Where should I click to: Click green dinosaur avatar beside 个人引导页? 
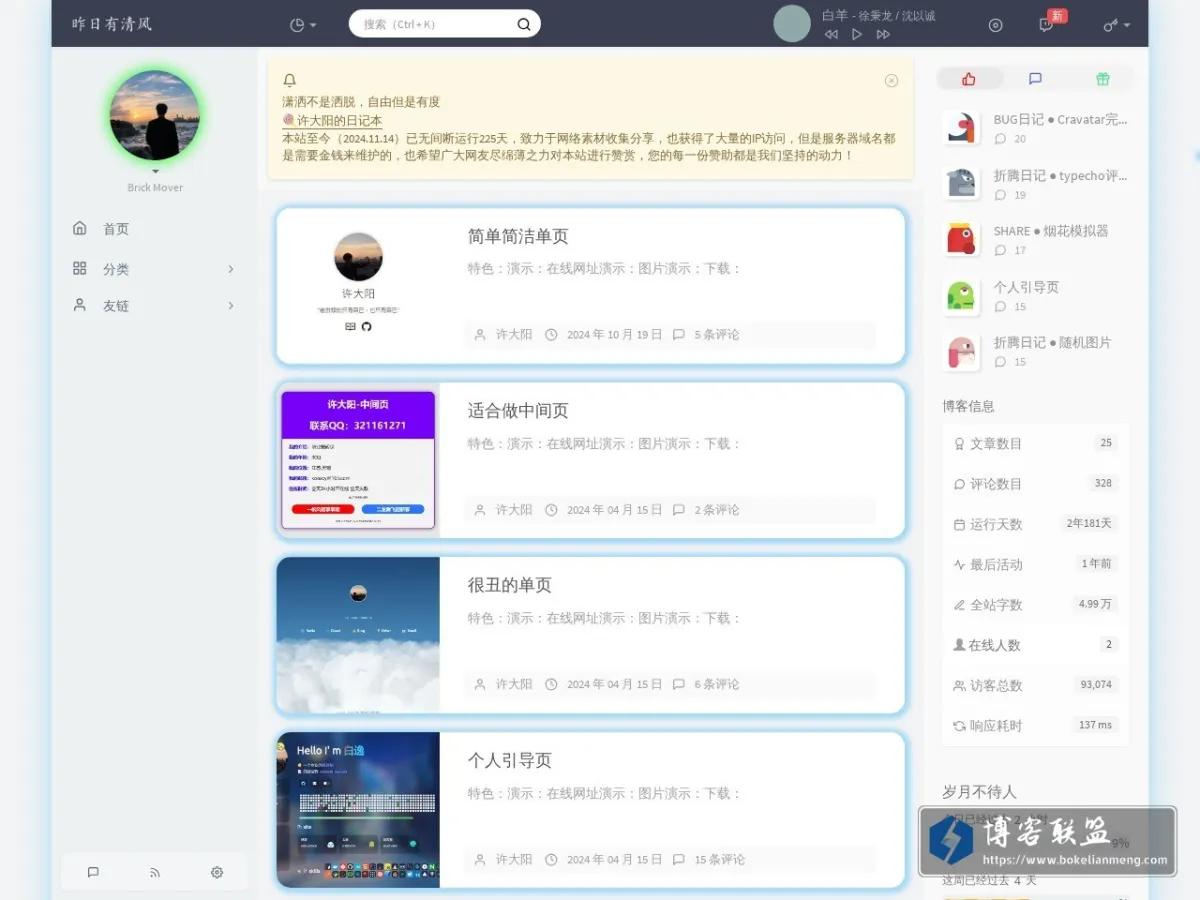coord(961,296)
